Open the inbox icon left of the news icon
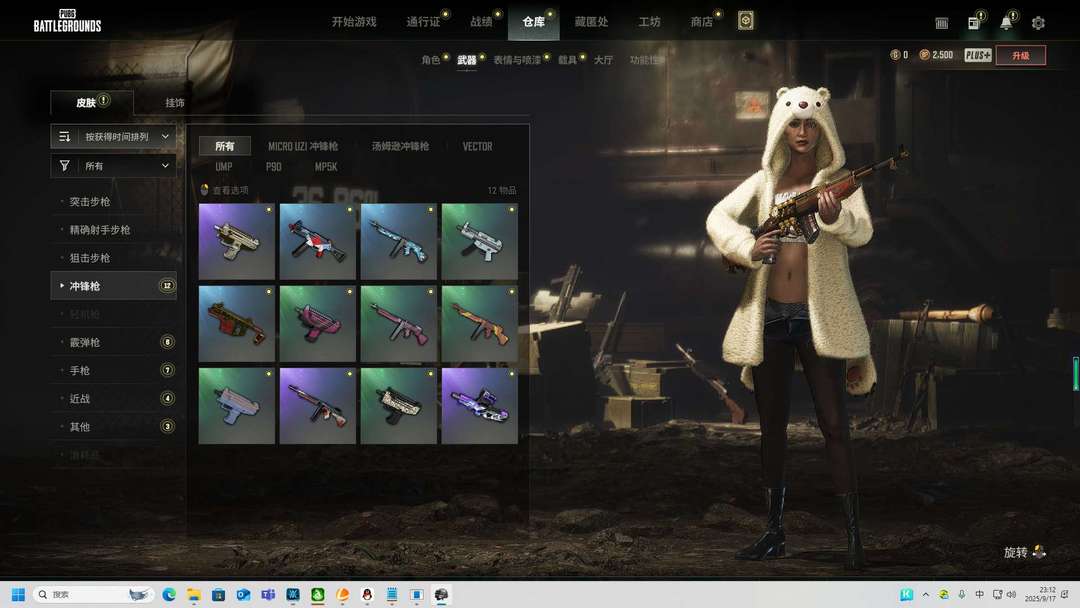The width and height of the screenshot is (1080, 608). pyautogui.click(x=942, y=23)
